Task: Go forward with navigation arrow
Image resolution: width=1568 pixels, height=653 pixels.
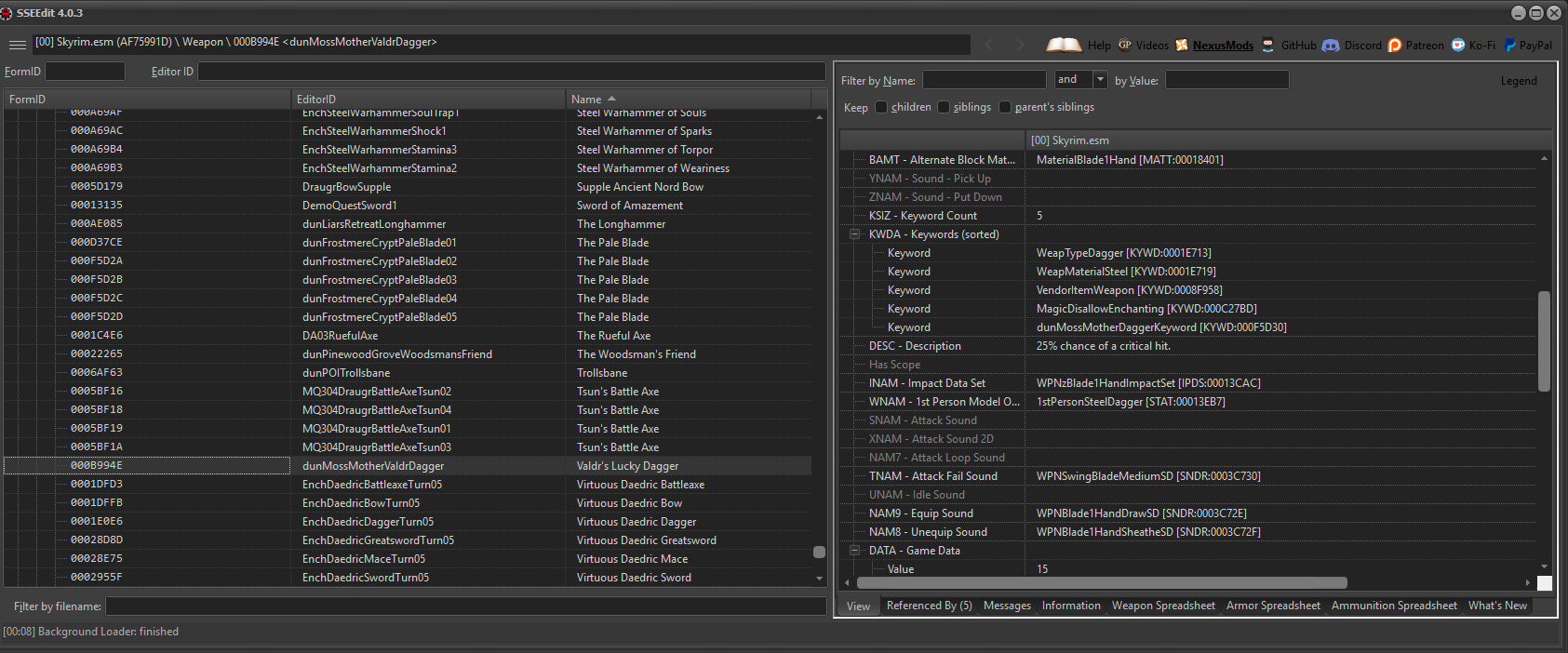Action: click(x=1020, y=45)
